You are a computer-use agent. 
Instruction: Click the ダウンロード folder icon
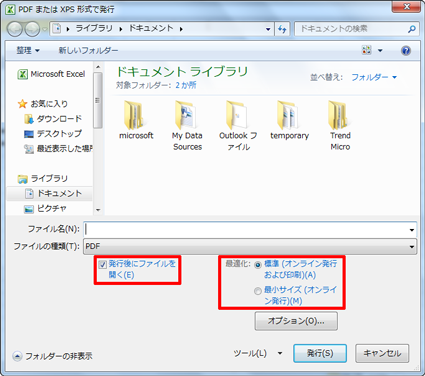pyautogui.click(x=29, y=119)
